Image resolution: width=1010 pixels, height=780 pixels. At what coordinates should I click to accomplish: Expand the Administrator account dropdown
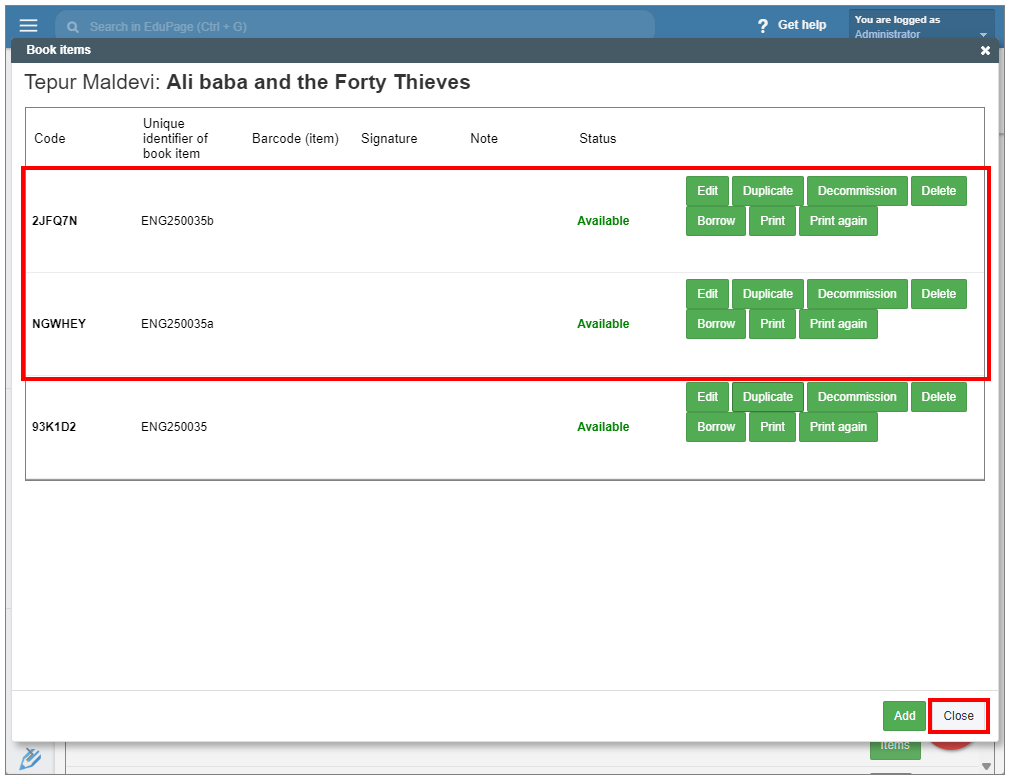(982, 35)
